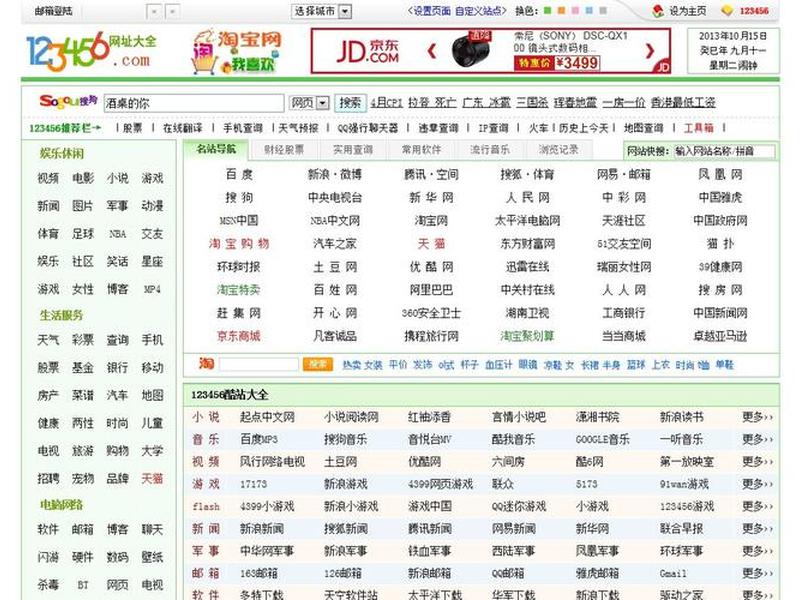Open the green 淘宝特卖 link
This screenshot has width=800, height=600.
pyautogui.click(x=239, y=290)
